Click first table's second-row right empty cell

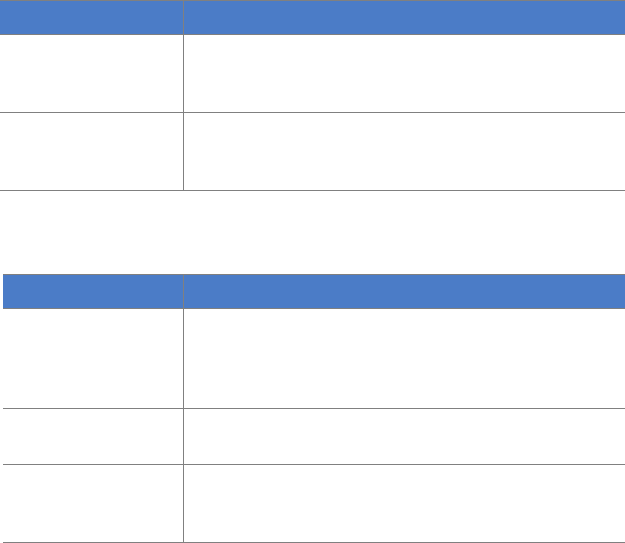[x=404, y=151]
